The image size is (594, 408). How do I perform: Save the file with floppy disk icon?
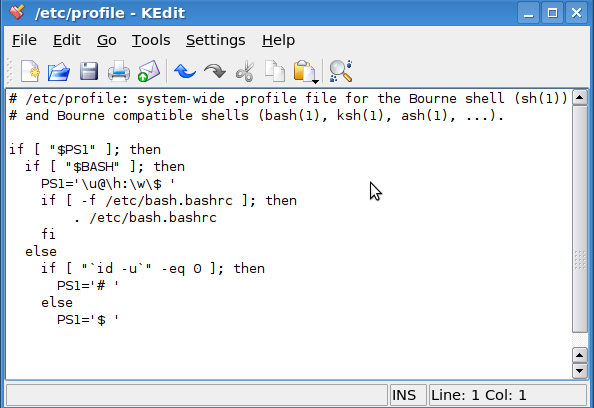coord(89,71)
